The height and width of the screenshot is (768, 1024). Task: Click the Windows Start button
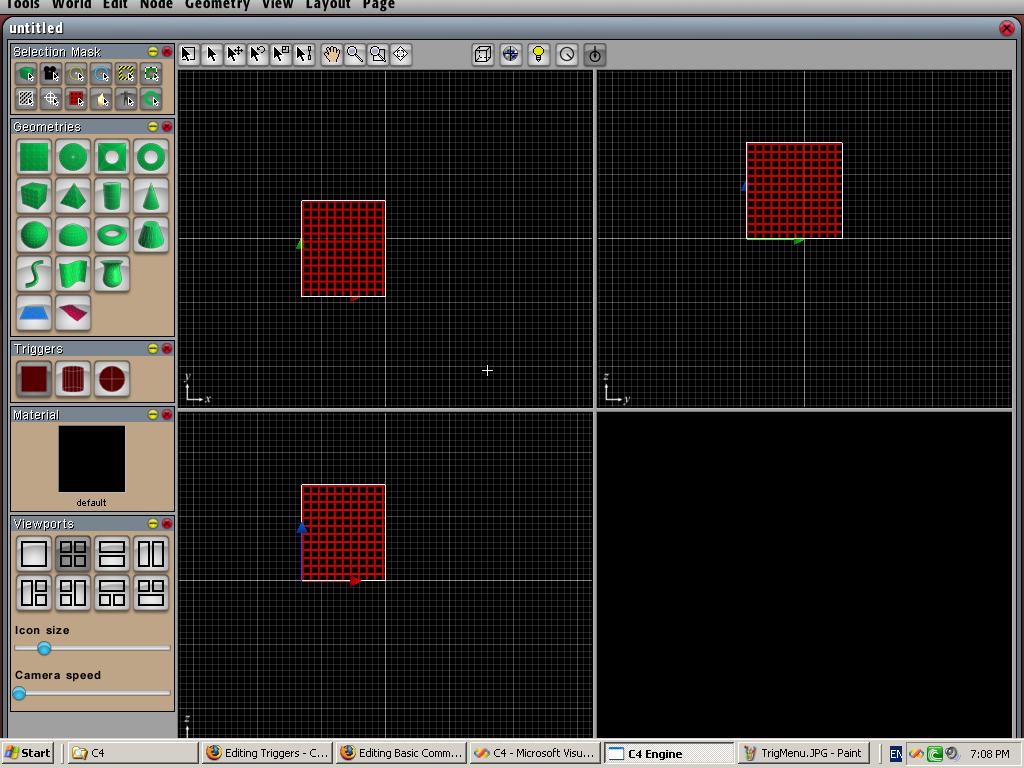click(27, 753)
